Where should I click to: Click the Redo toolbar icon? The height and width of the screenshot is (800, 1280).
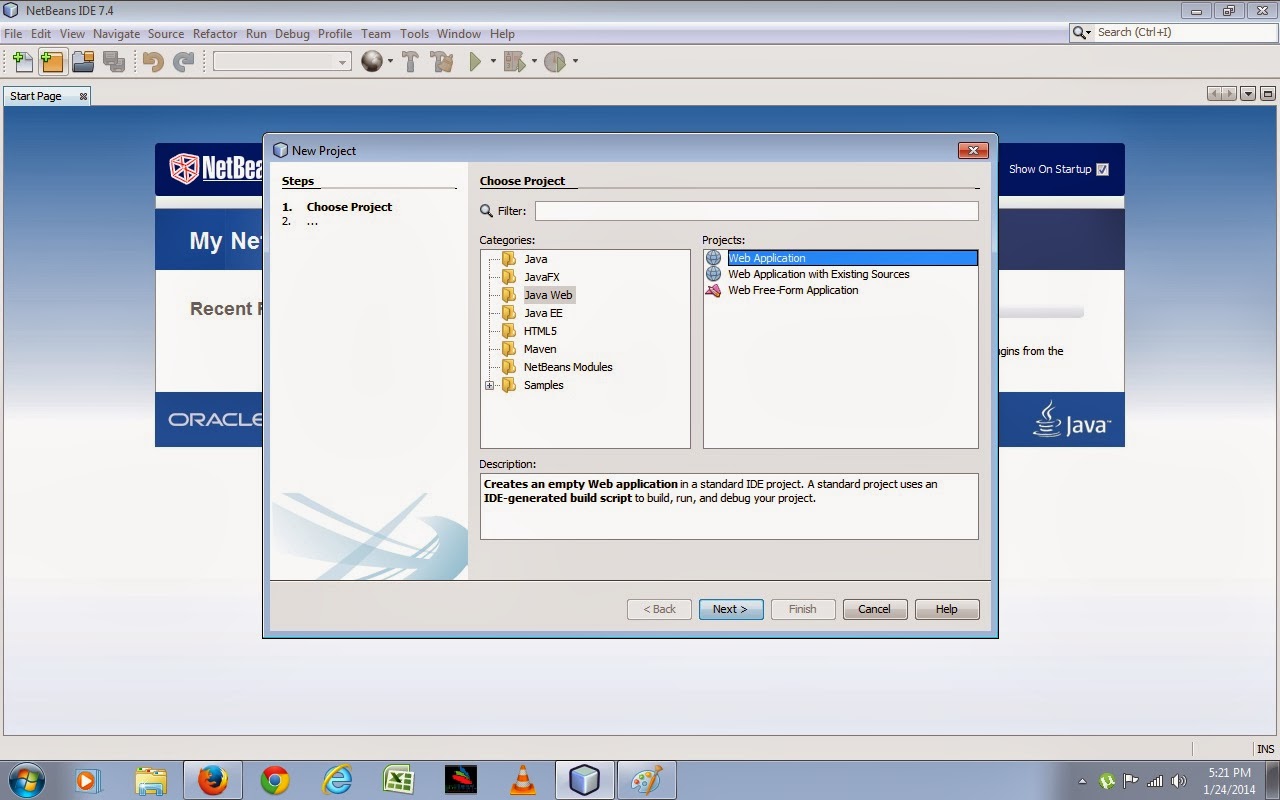[183, 61]
